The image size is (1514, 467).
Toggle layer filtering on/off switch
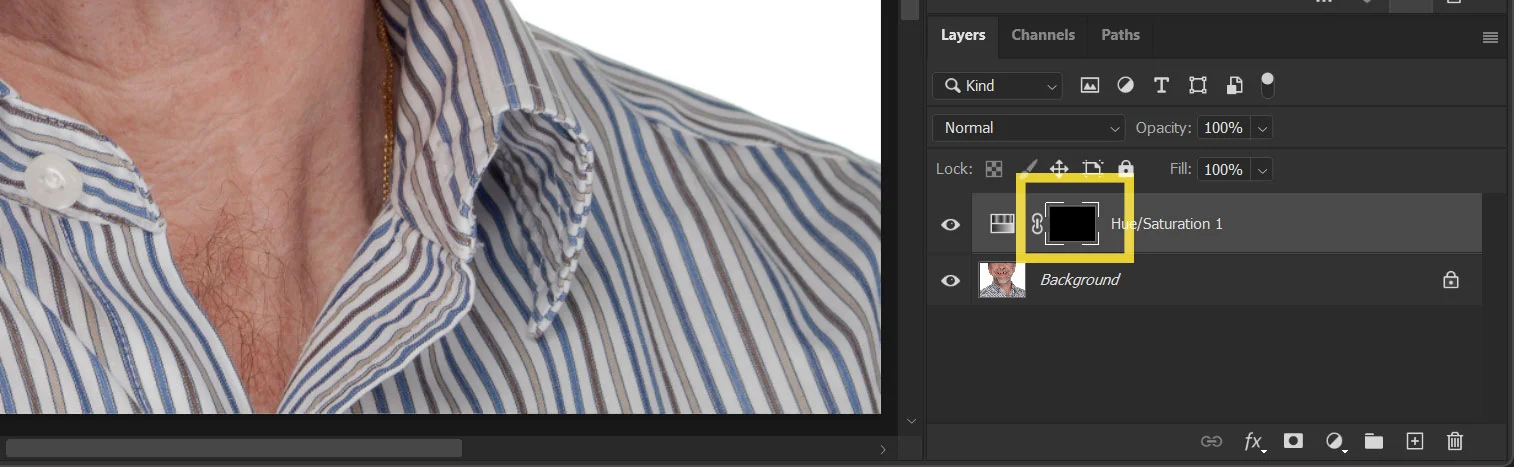1268,84
